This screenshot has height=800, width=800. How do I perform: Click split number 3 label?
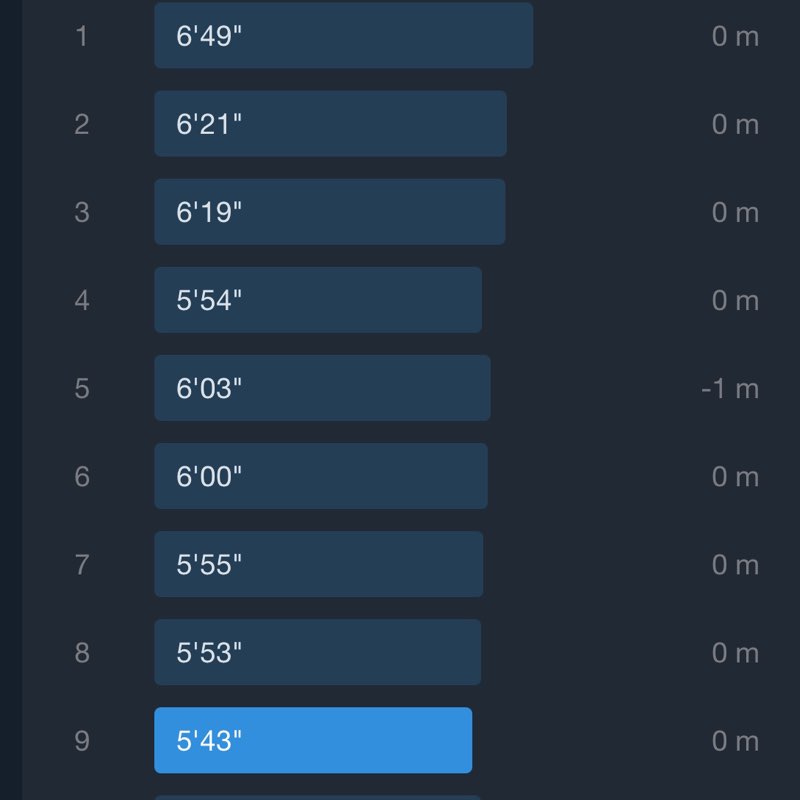tap(82, 213)
